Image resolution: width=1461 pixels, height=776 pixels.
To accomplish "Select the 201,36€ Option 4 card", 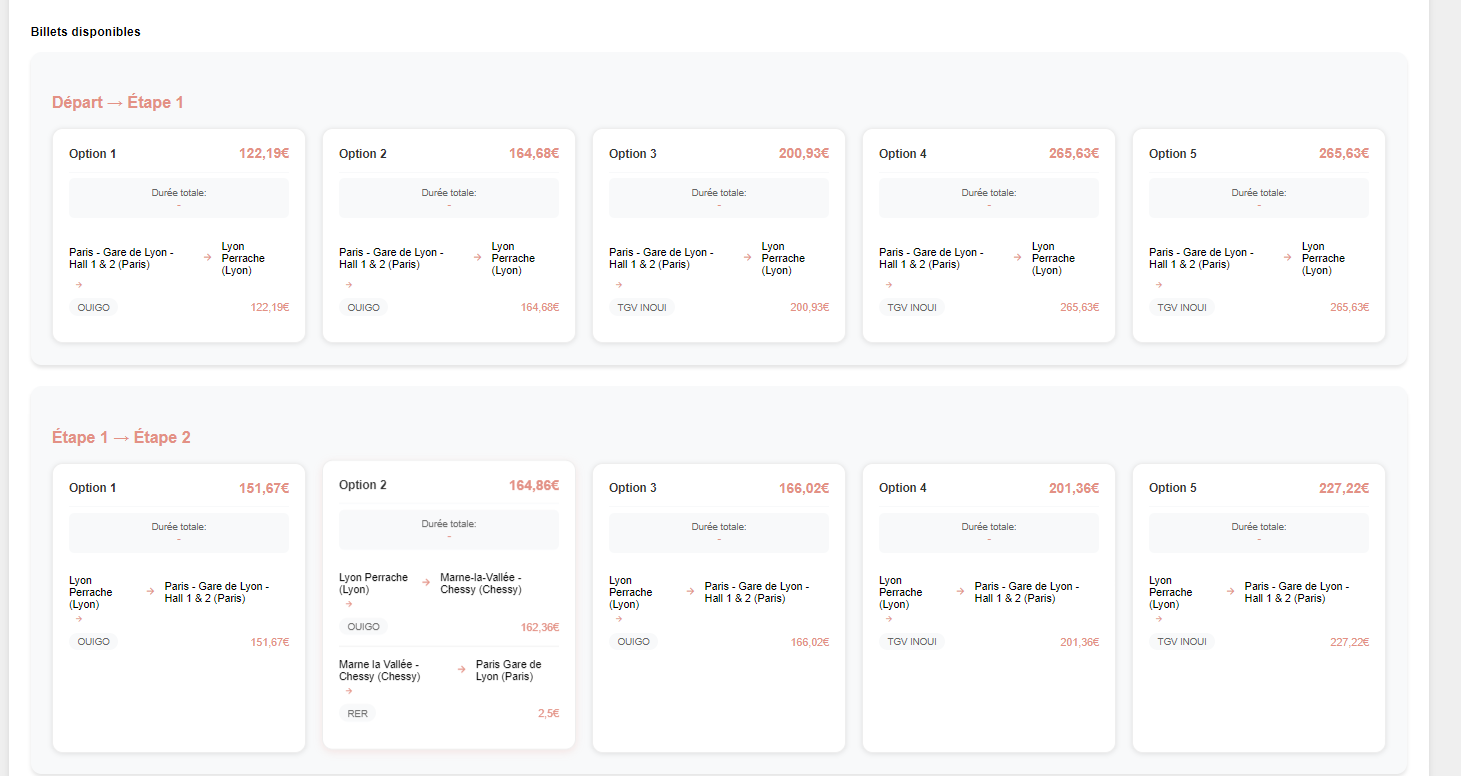I will pos(989,608).
